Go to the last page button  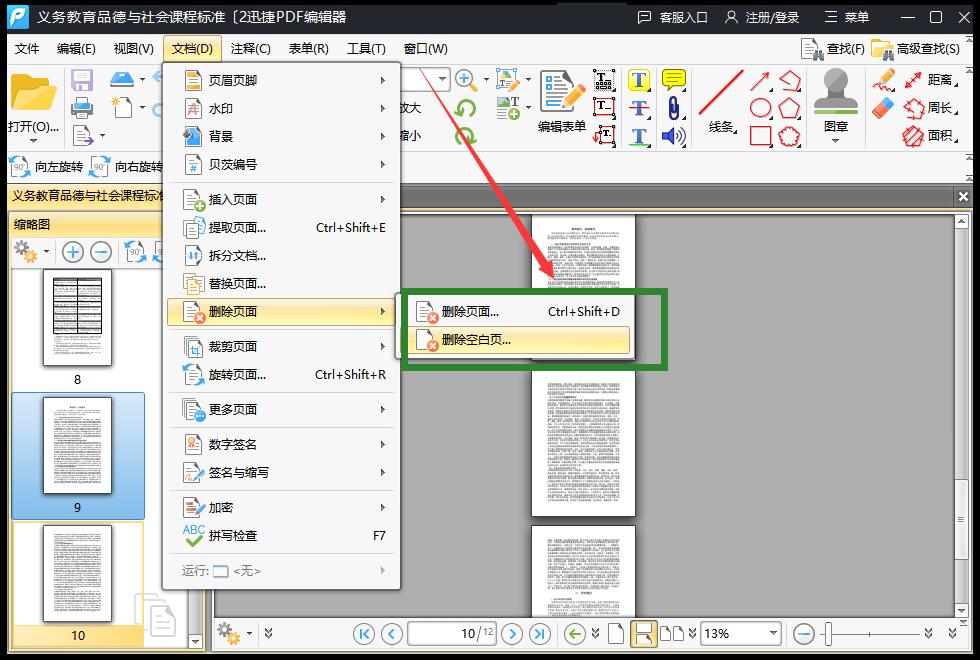point(540,633)
